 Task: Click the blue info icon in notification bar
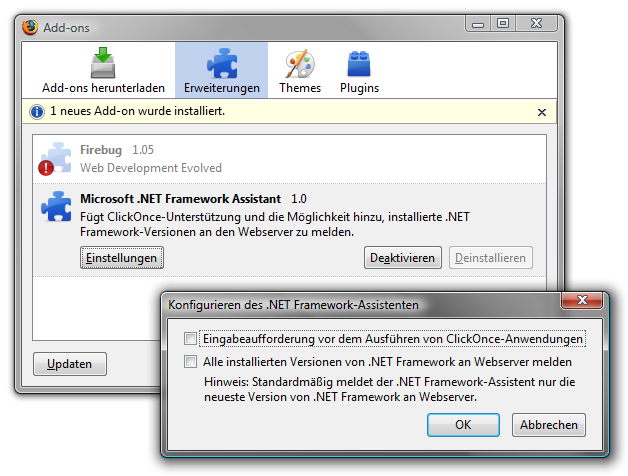[37, 112]
